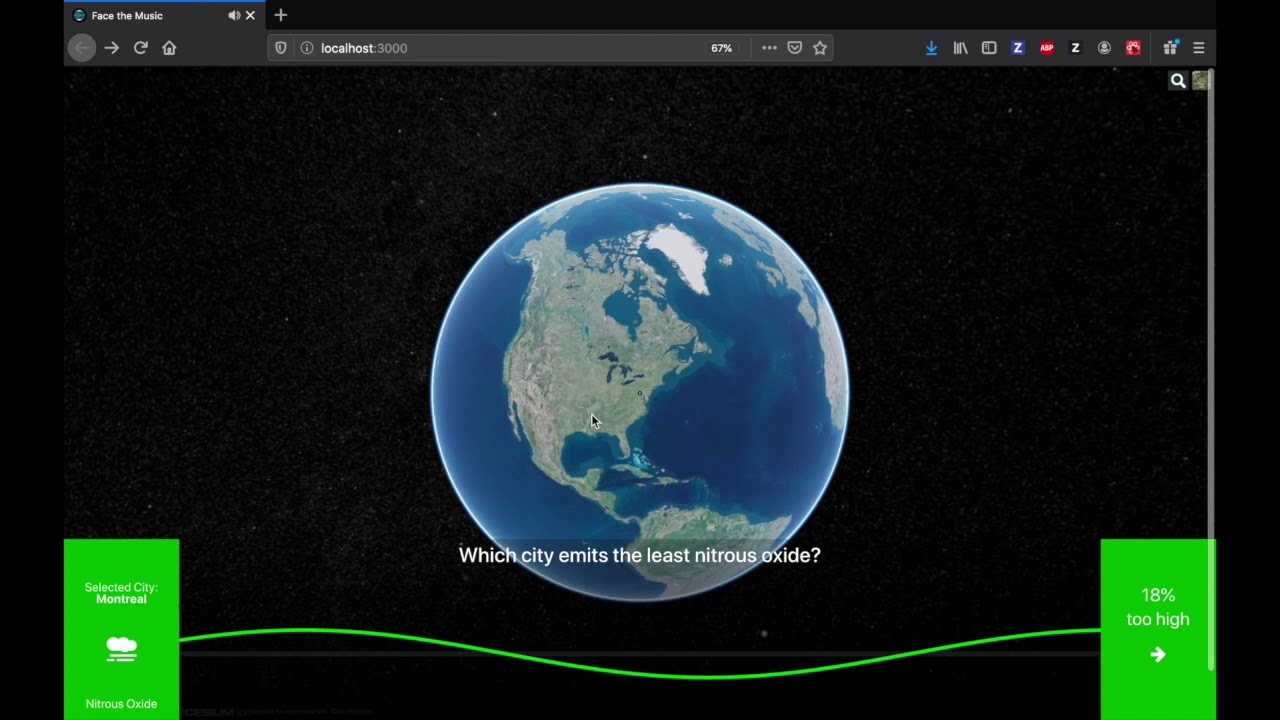Show site information for localhost
This screenshot has width=1280, height=720.
point(306,48)
